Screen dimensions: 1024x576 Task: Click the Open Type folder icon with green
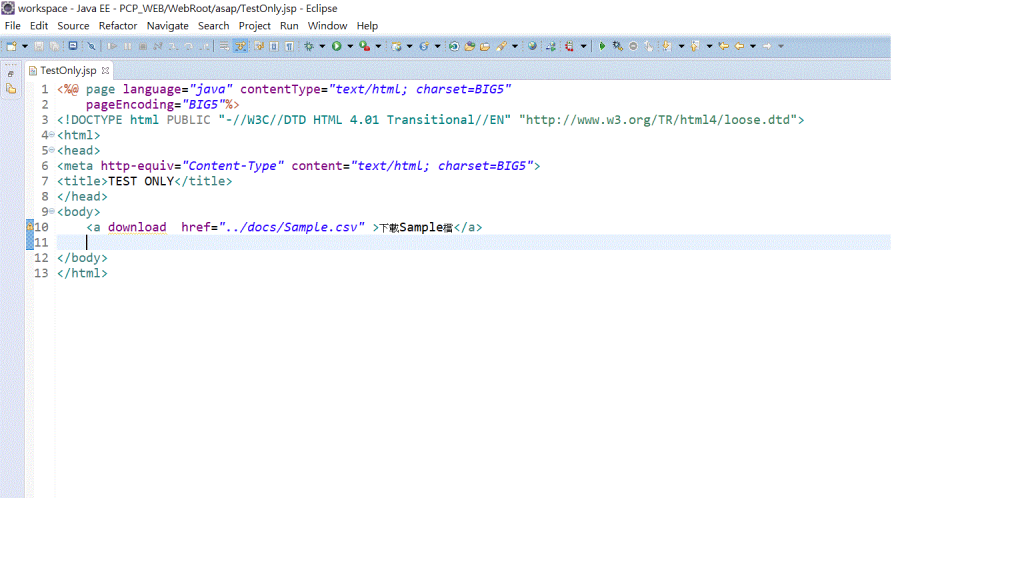coord(470,46)
